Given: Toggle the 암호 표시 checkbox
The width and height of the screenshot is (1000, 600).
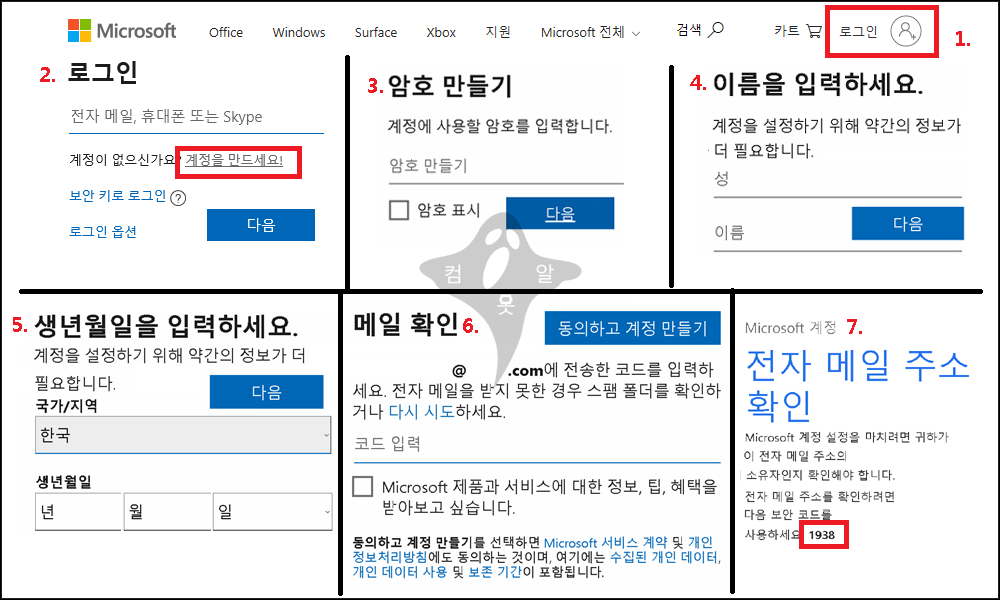Looking at the screenshot, I should point(399,210).
